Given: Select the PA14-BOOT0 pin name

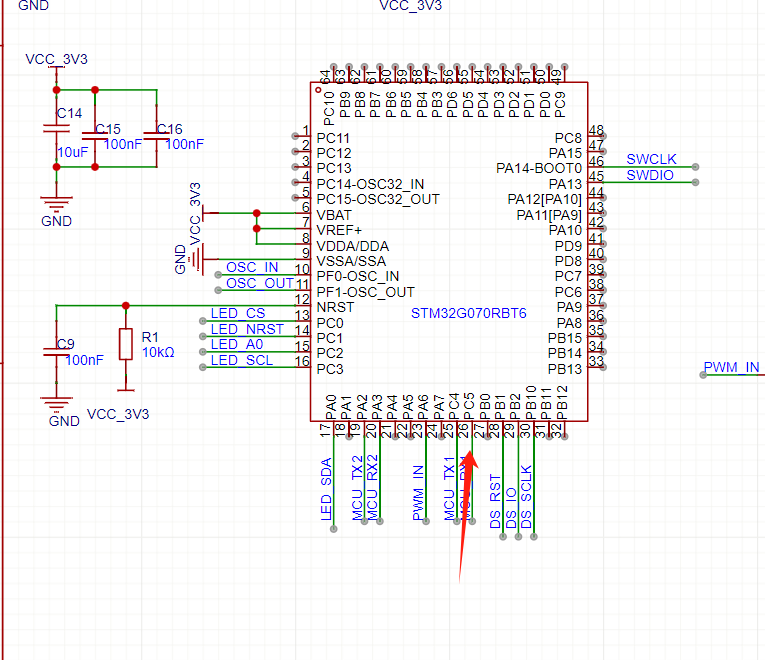Looking at the screenshot, I should pyautogui.click(x=539, y=169).
